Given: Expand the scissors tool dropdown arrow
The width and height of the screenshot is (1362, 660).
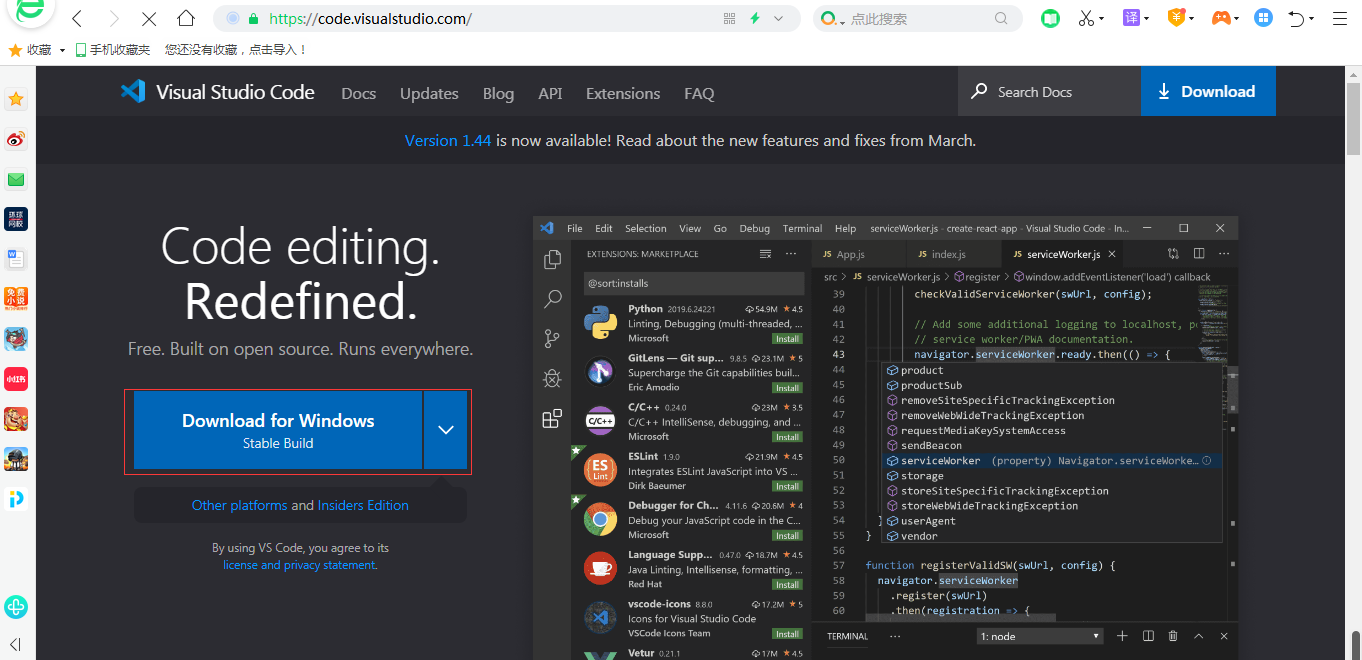Looking at the screenshot, I should (1102, 18).
